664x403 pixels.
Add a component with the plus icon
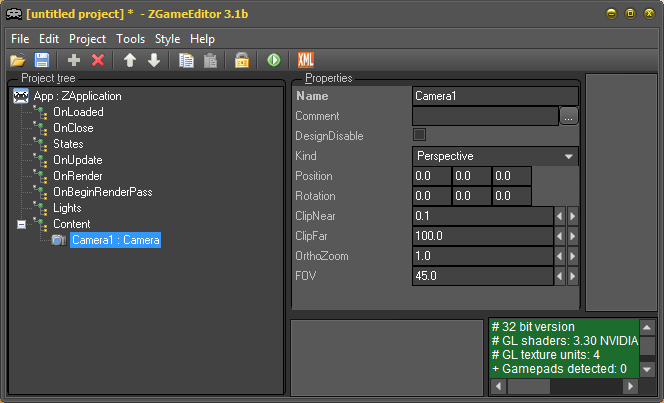tap(74, 60)
